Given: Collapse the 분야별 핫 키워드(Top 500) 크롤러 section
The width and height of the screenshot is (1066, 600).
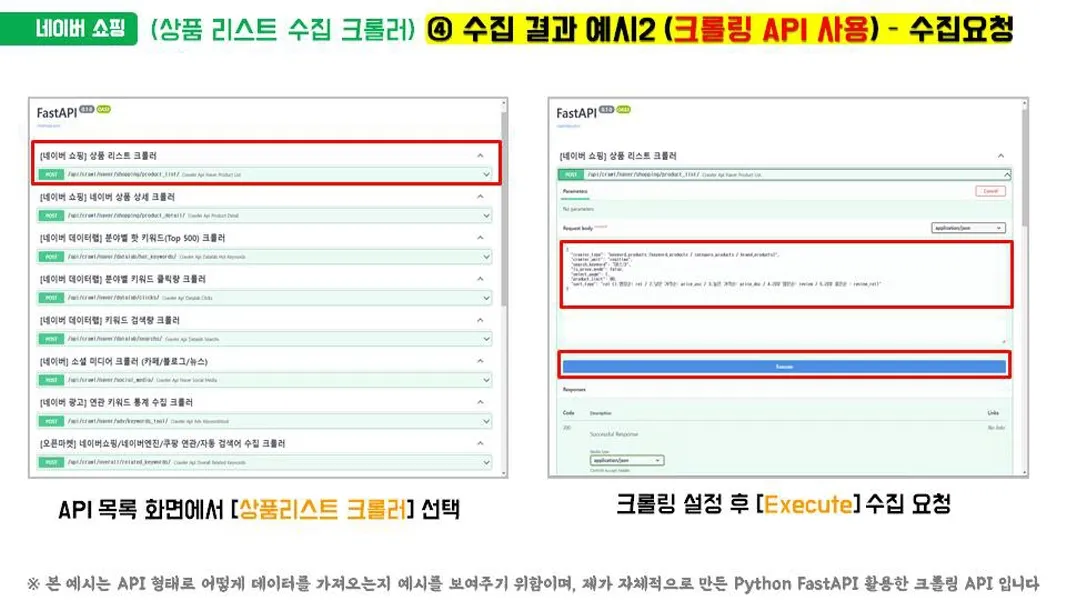Looking at the screenshot, I should coord(480,238).
